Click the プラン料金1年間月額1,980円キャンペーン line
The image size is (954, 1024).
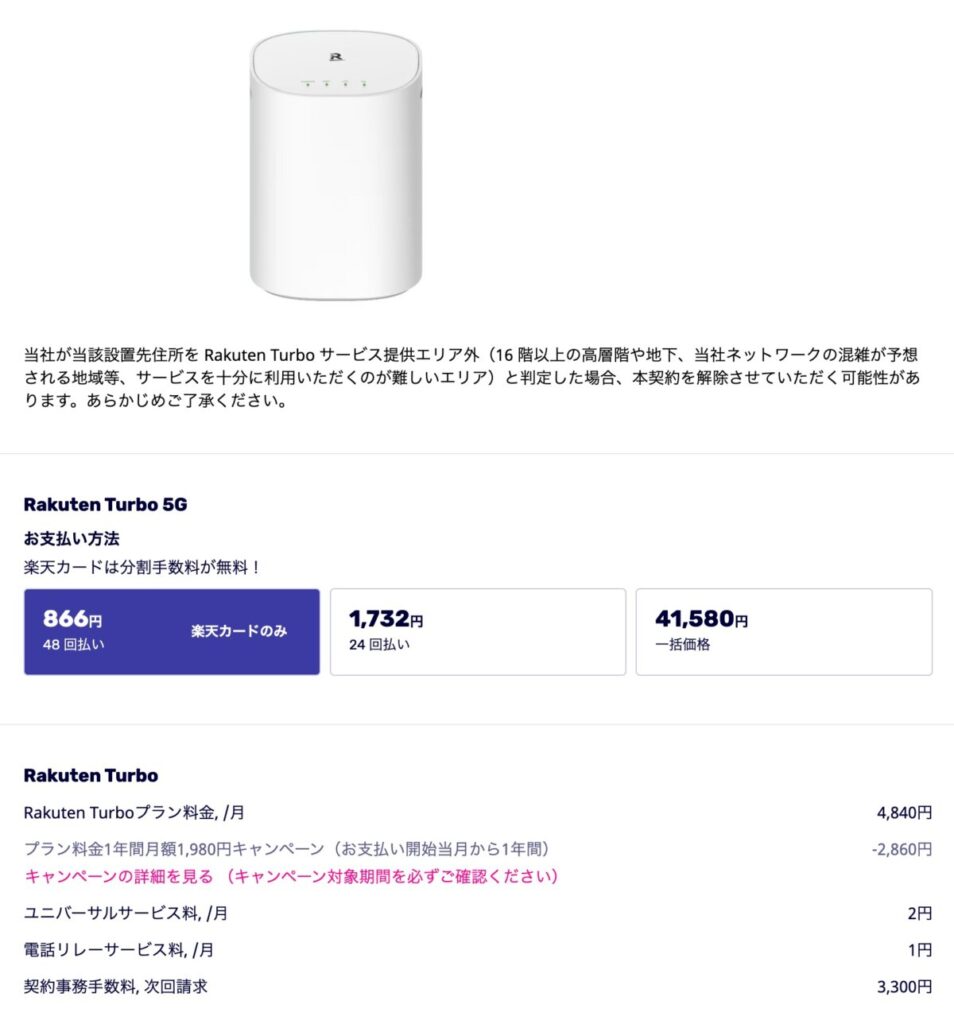287,848
